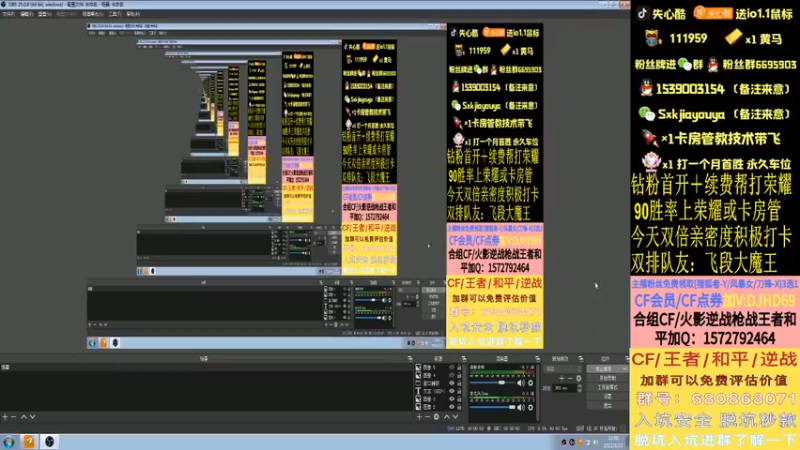Switch to OBS Studio from the taskbar
800x450 pixels.
tap(49, 441)
